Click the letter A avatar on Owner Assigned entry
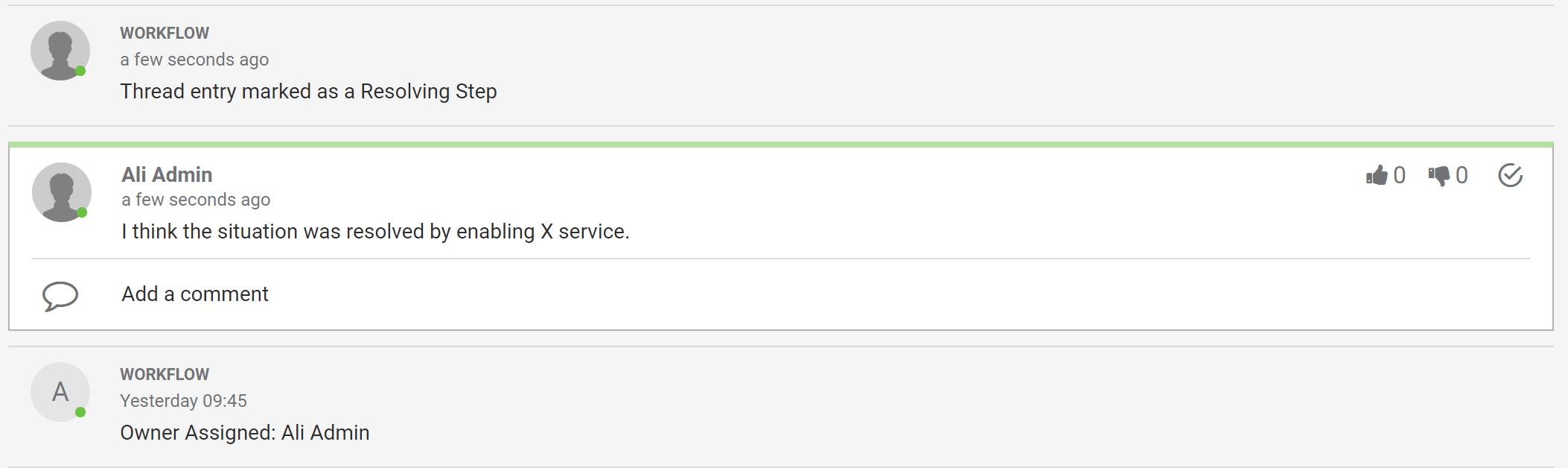This screenshot has height=468, width=1568. 60,392
